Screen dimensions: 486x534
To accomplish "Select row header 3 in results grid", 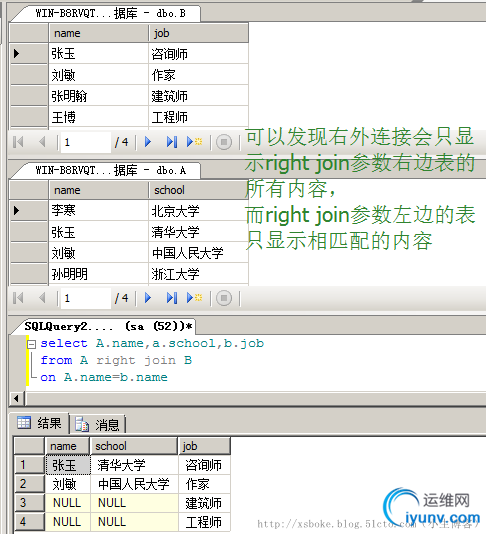I will click(x=30, y=503).
